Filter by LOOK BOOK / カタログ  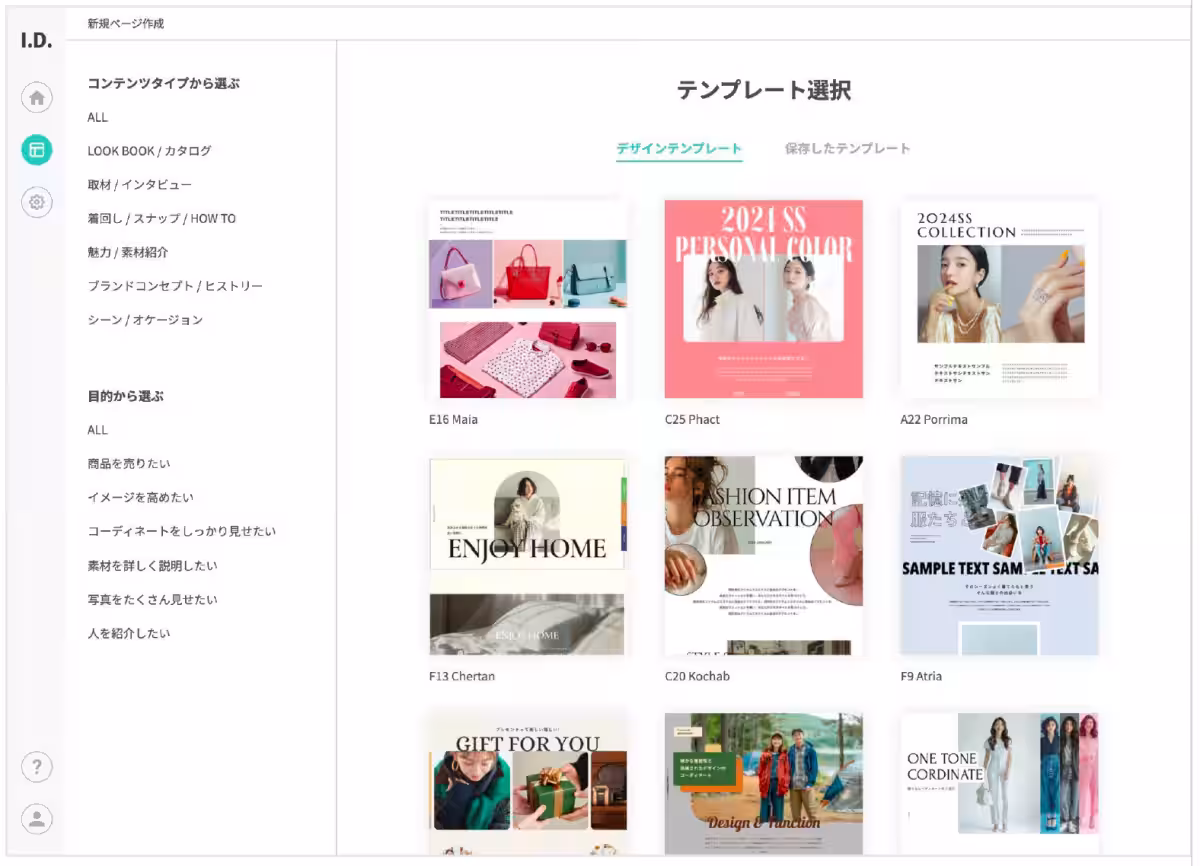pyautogui.click(x=149, y=151)
